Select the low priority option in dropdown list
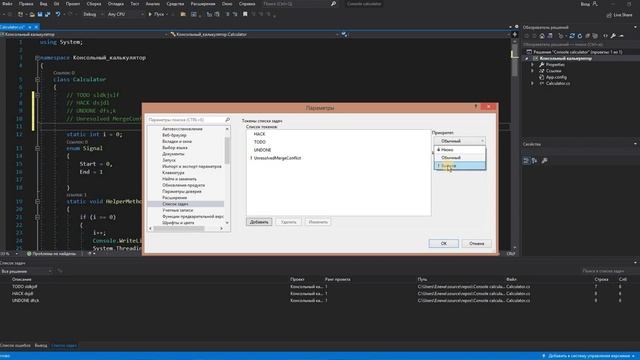Viewport: 640px width, 360px height. (x=460, y=150)
